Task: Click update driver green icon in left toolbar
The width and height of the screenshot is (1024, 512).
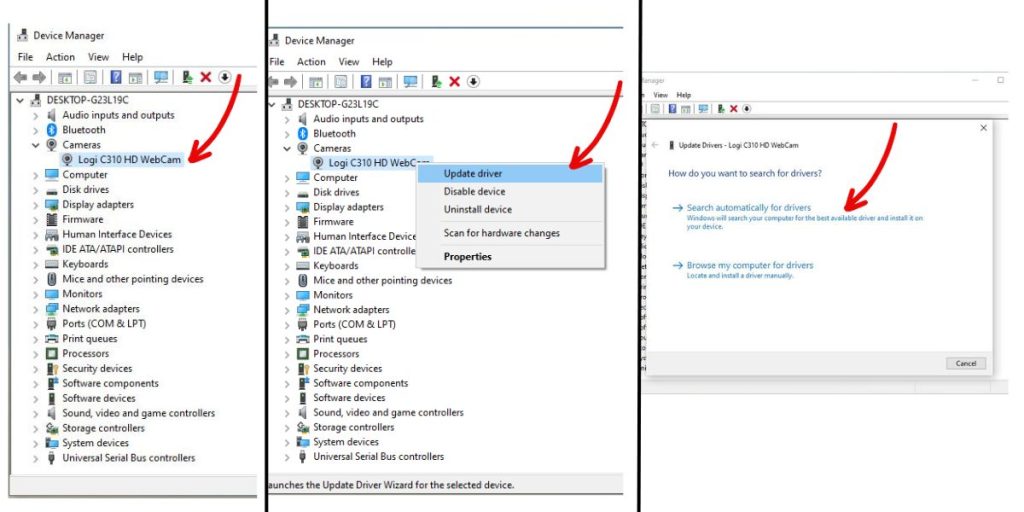Action: (187, 77)
